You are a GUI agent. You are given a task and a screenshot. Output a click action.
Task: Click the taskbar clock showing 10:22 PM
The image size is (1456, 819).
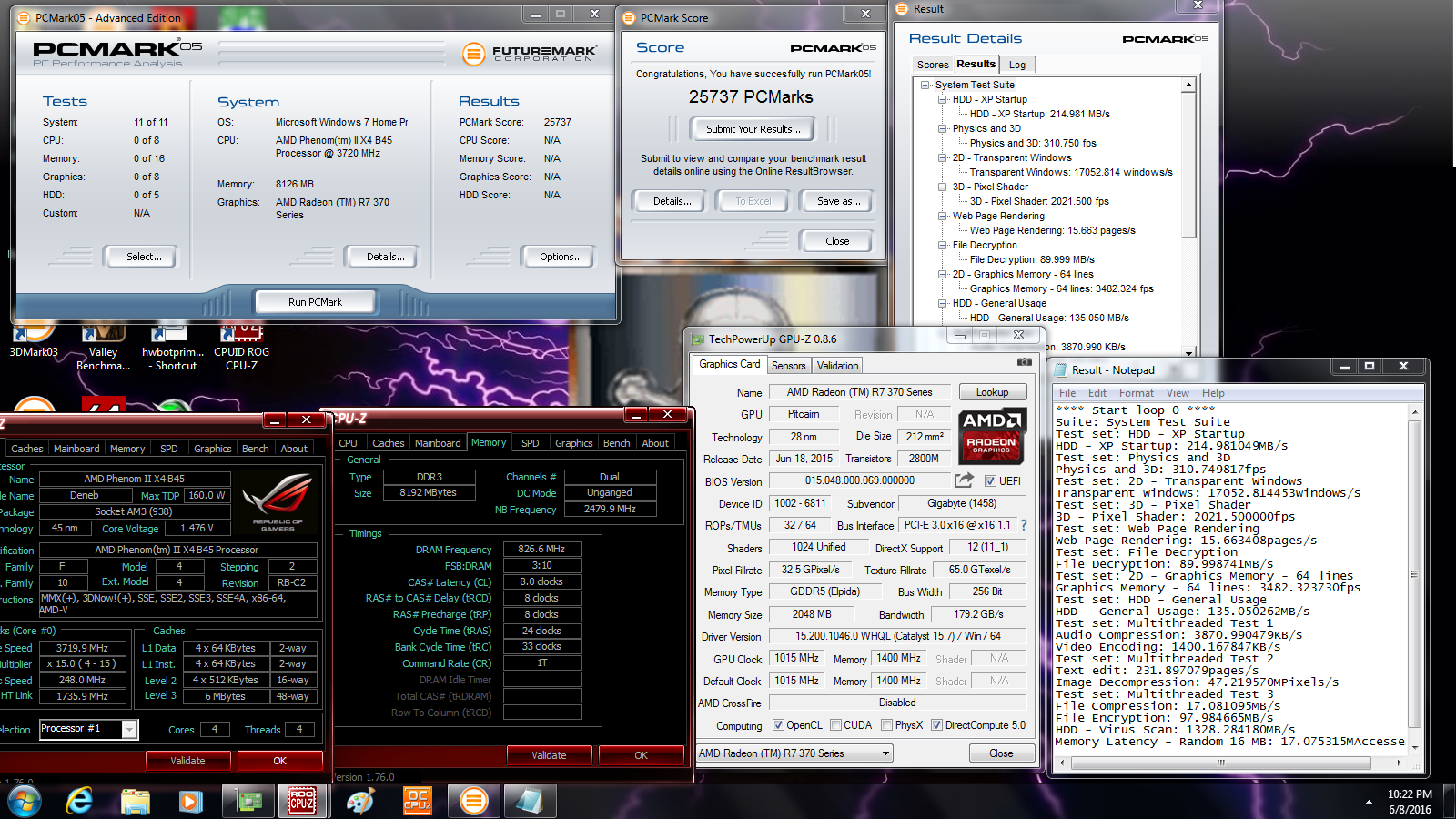1410,801
